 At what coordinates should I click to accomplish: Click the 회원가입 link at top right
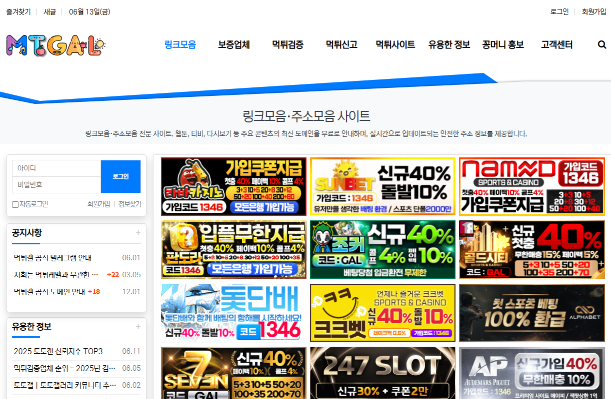[x=594, y=12]
